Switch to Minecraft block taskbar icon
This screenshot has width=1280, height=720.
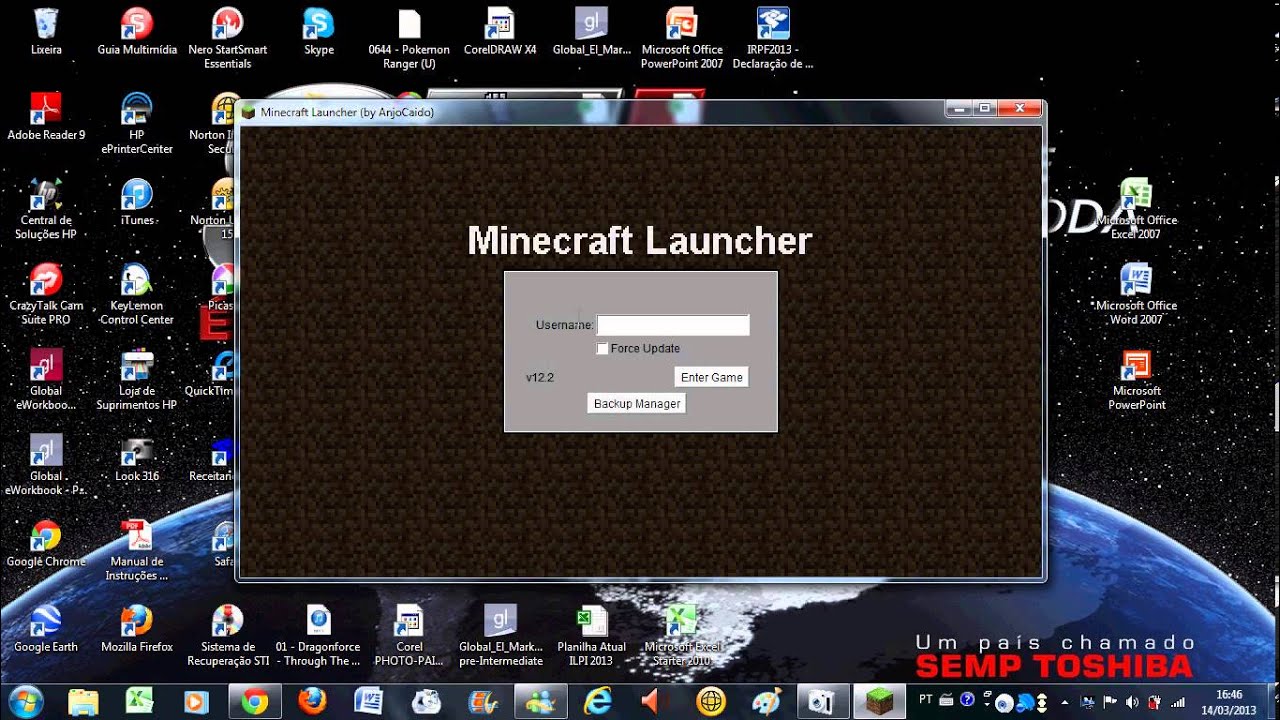(x=882, y=701)
